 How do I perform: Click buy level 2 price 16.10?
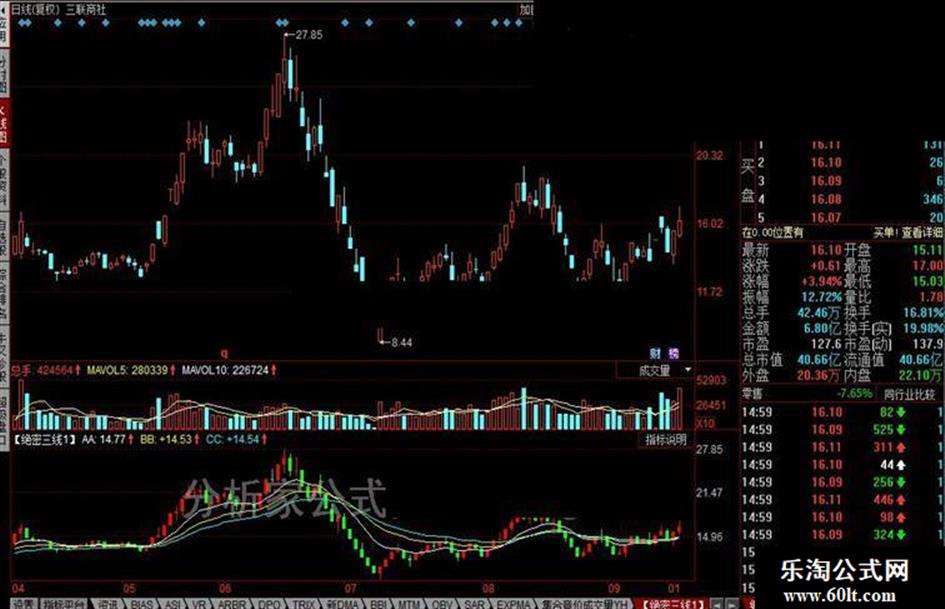pyautogui.click(x=826, y=162)
